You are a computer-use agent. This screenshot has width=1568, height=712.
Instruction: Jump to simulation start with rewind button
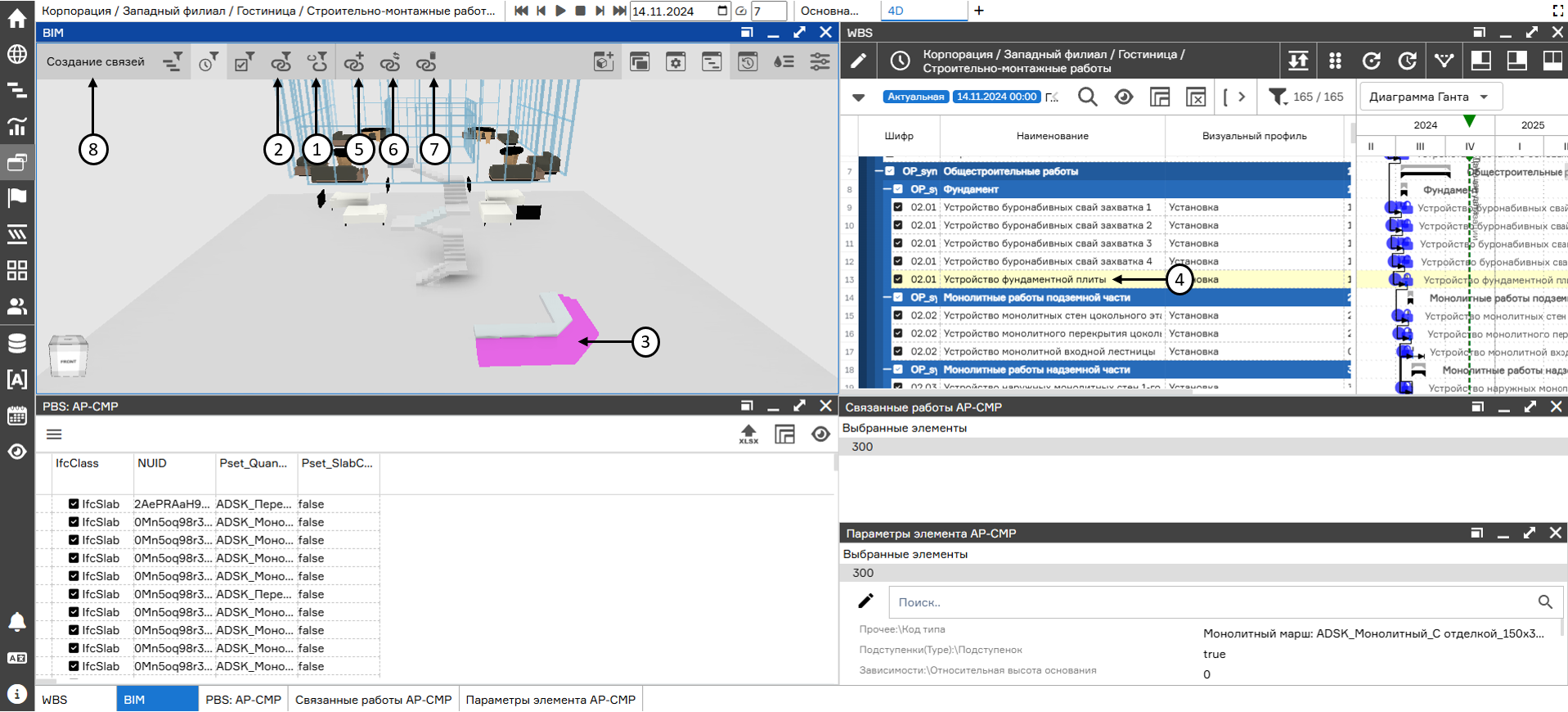pyautogui.click(x=521, y=11)
